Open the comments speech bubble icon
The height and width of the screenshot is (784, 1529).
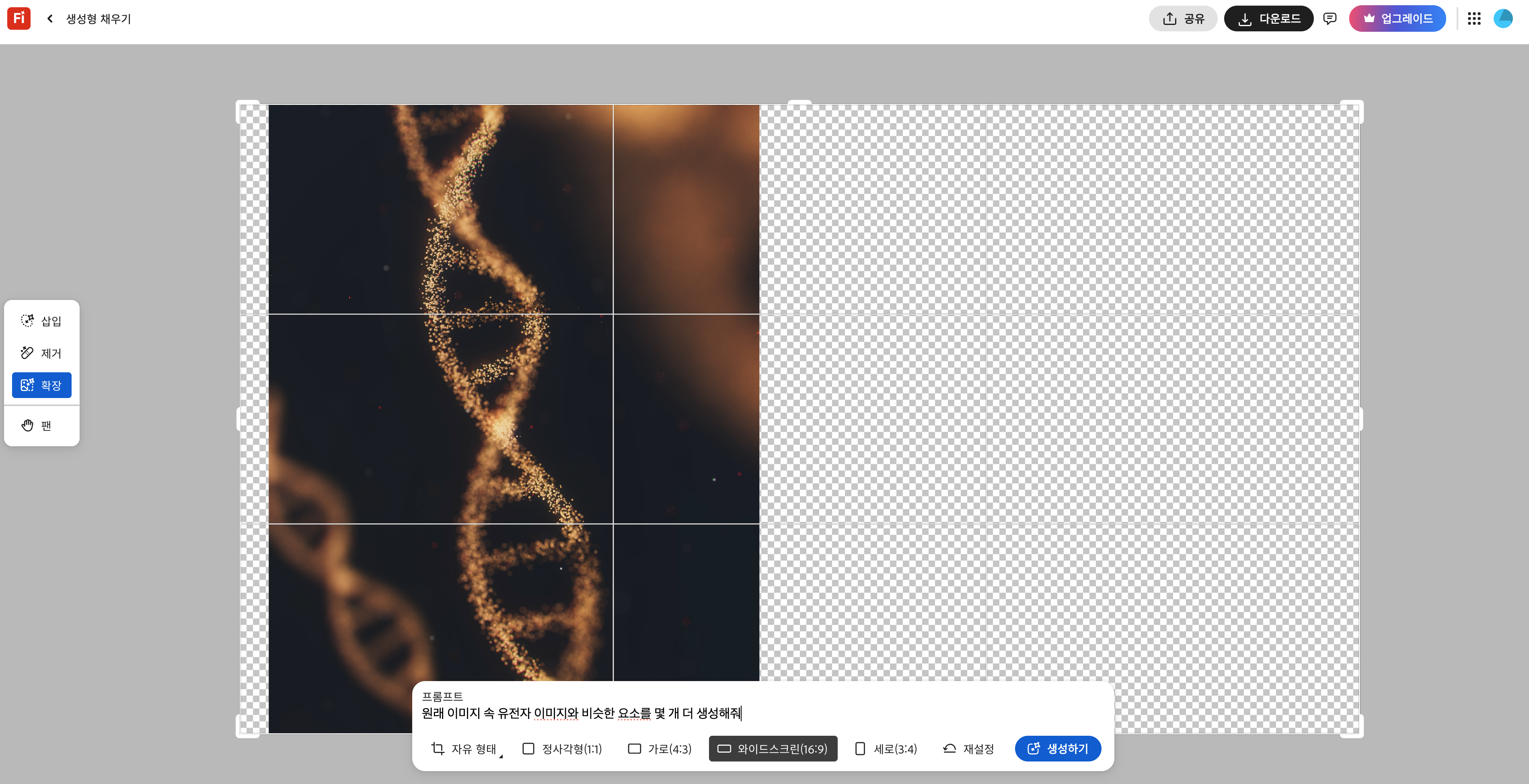pyautogui.click(x=1330, y=18)
